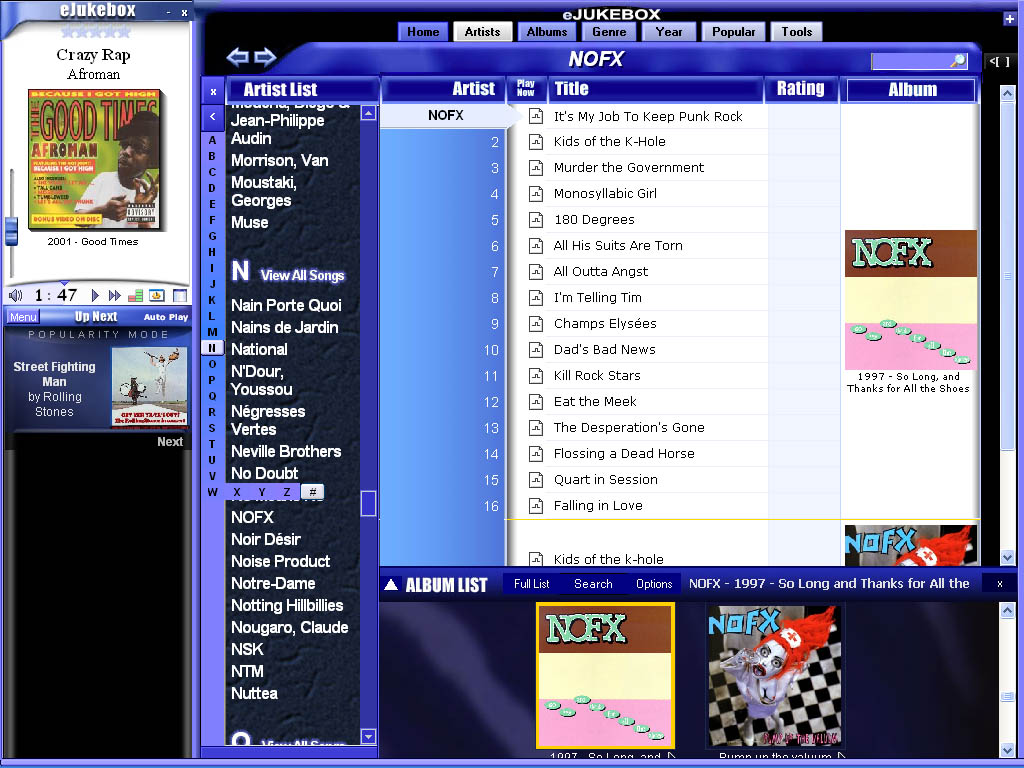Select artist No Doubt in Artist List
The width and height of the screenshot is (1024, 768).
click(x=264, y=473)
